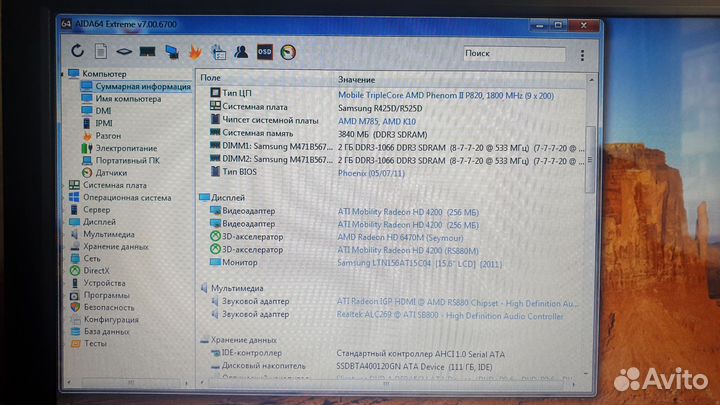The height and width of the screenshot is (405, 720).
Task: Open the sensor gauge toolbar icon
Action: click(x=288, y=52)
